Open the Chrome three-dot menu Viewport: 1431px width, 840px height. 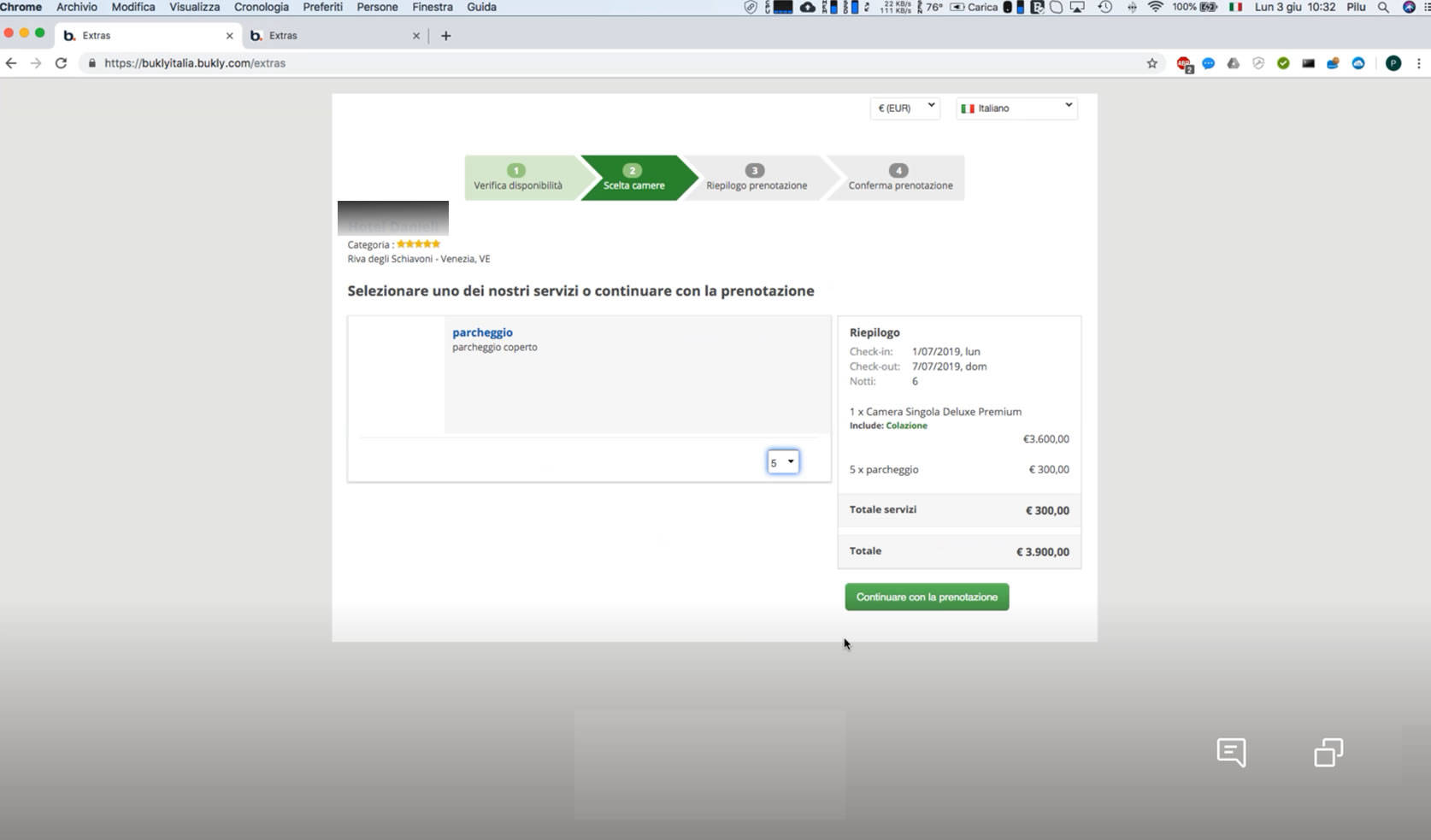point(1419,63)
